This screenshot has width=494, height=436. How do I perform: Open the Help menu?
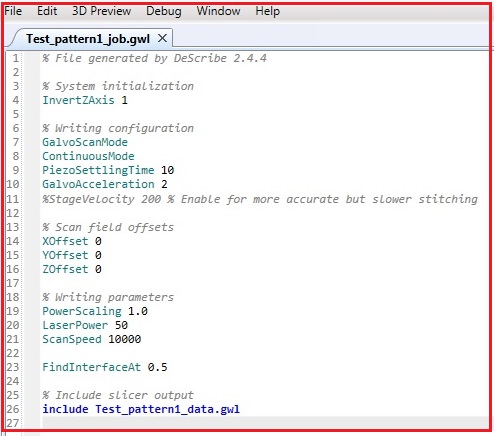tap(268, 11)
